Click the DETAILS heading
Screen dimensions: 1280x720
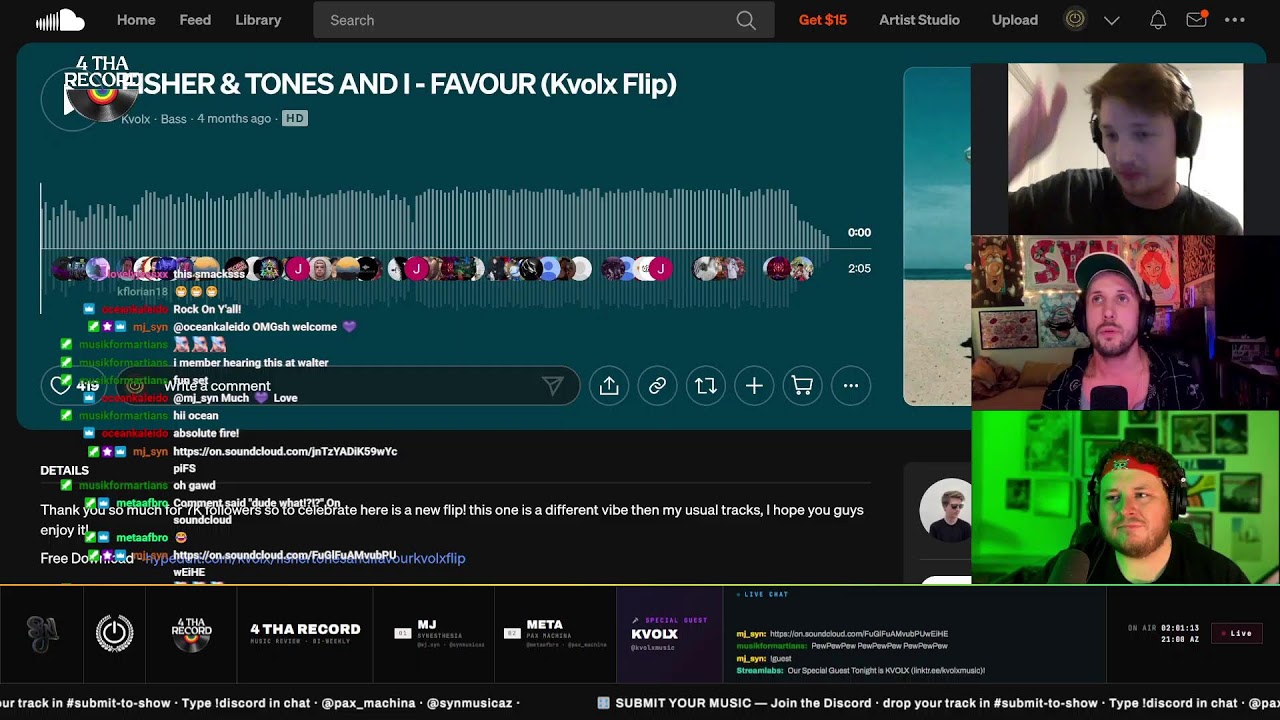pos(64,470)
